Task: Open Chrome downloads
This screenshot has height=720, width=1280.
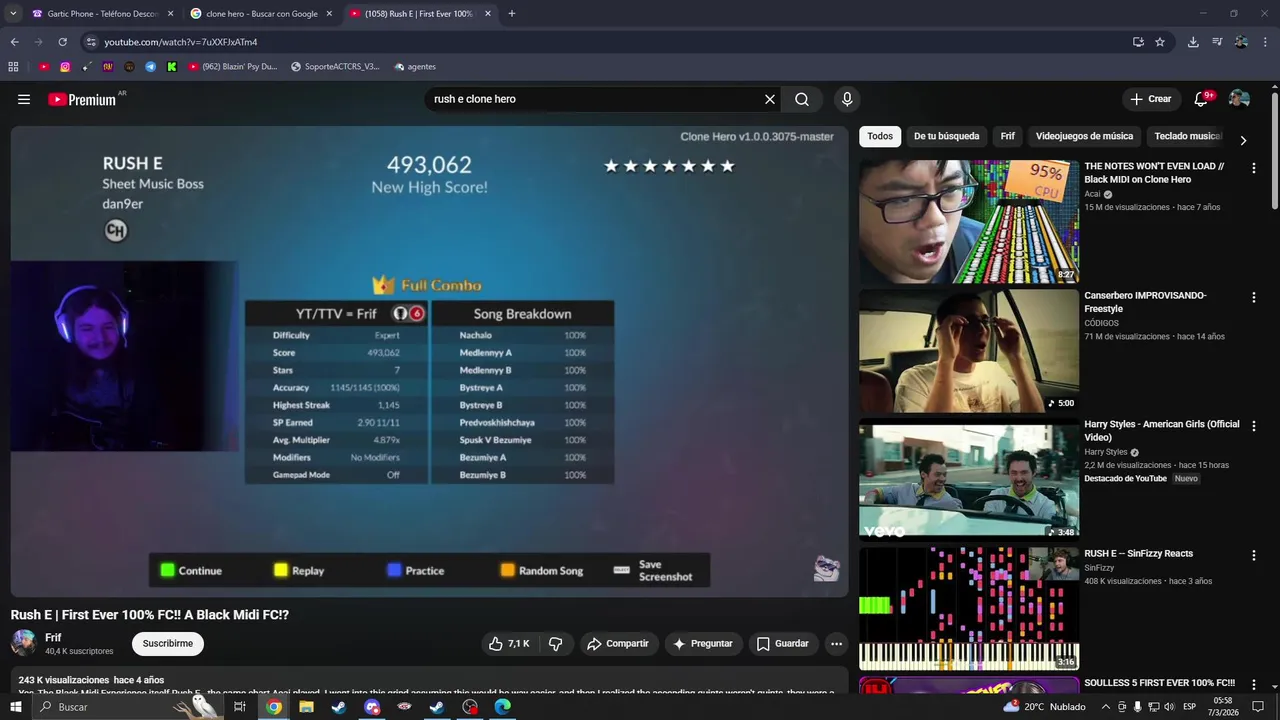Action: 1193,42
